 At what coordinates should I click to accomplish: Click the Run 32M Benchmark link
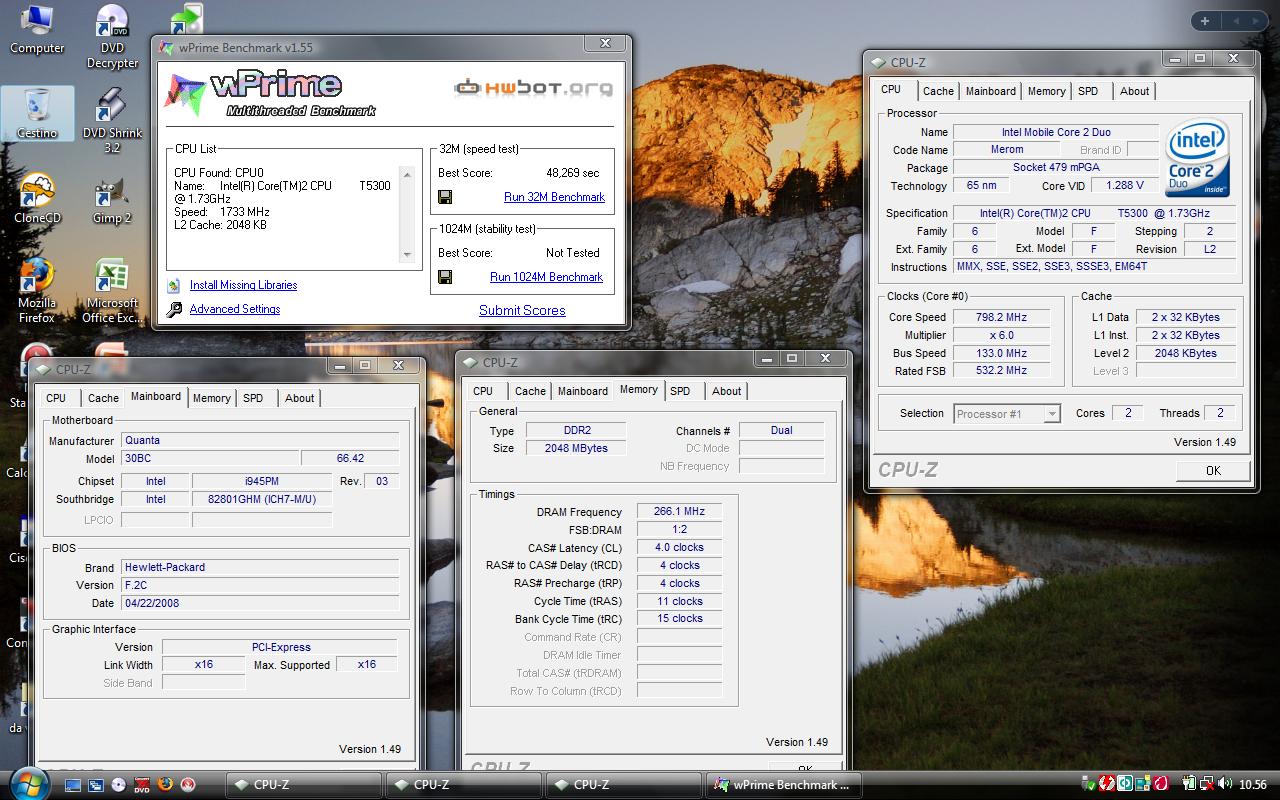point(554,197)
